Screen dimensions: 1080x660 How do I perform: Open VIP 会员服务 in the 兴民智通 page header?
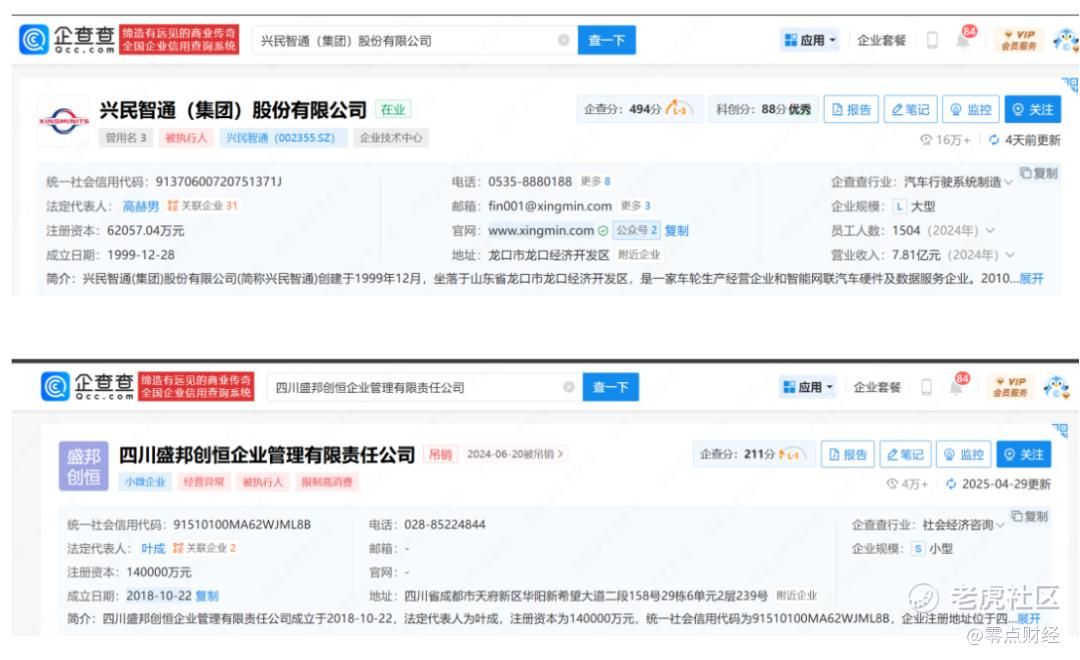[1019, 40]
